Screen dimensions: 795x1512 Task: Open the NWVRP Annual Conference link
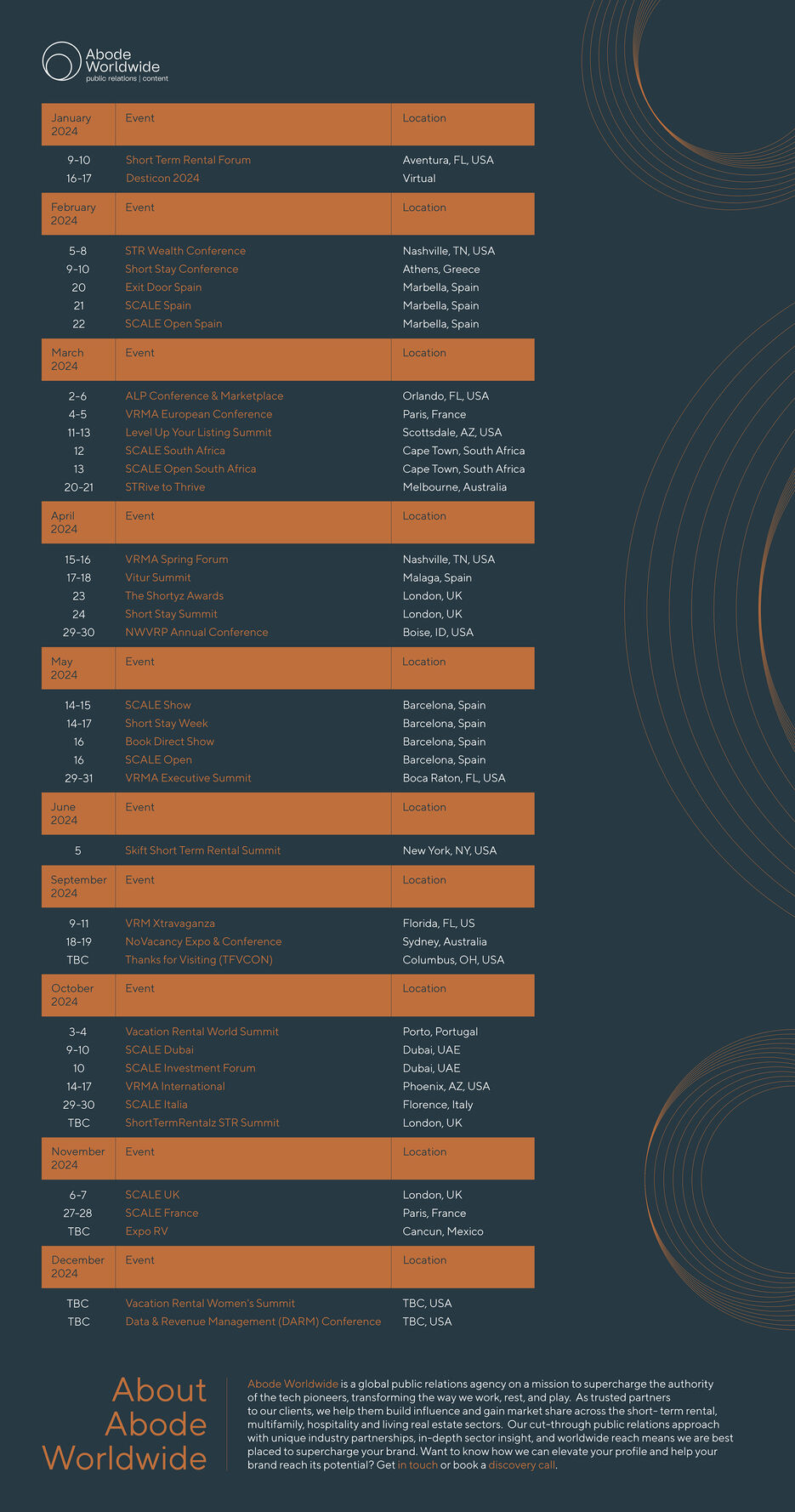pos(196,633)
